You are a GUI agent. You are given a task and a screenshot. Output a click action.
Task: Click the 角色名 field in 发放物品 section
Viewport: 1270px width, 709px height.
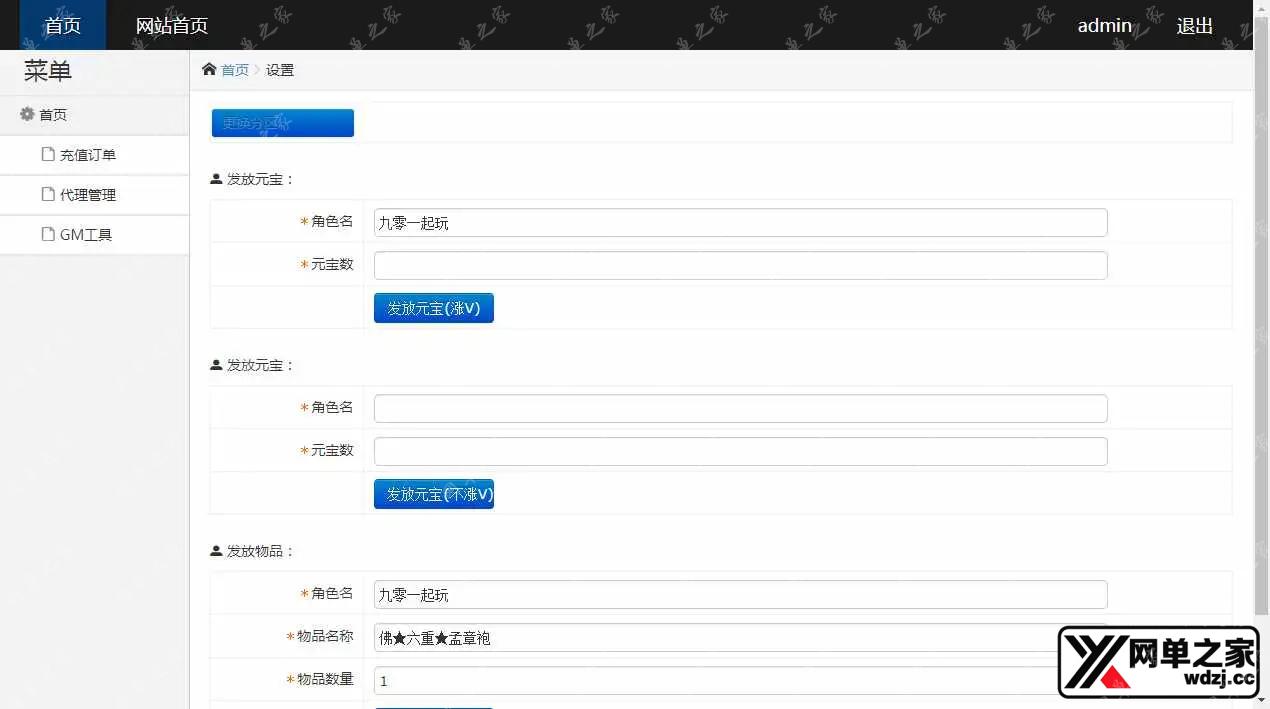740,594
